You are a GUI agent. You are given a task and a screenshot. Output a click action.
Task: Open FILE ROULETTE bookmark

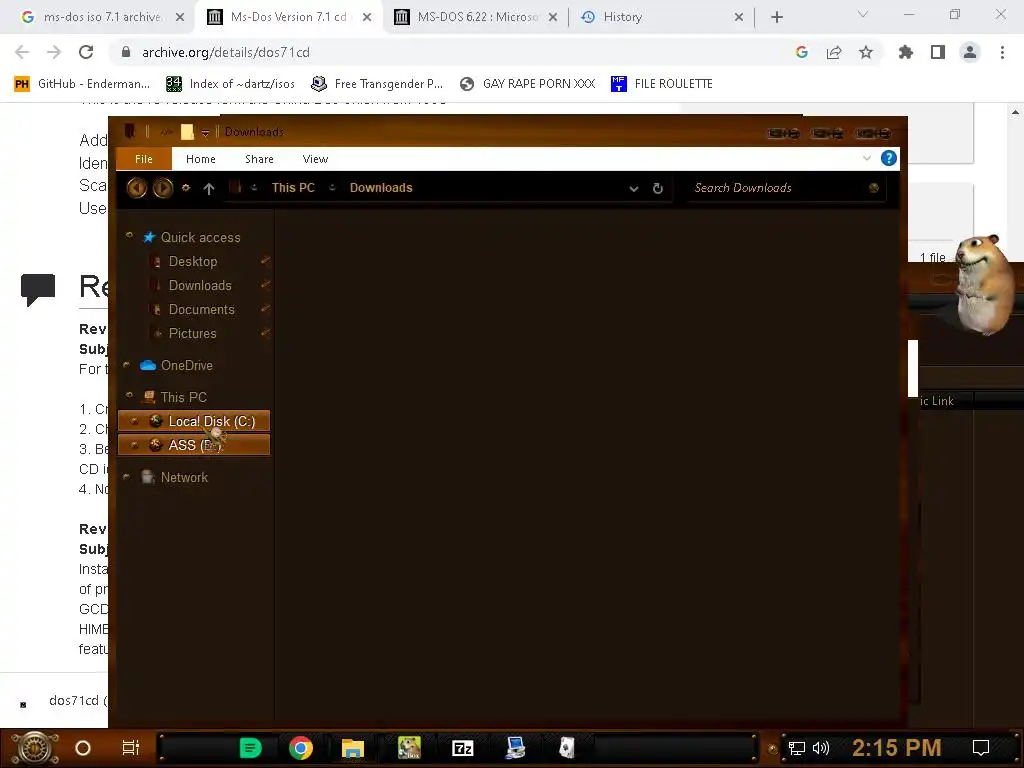[x=662, y=84]
